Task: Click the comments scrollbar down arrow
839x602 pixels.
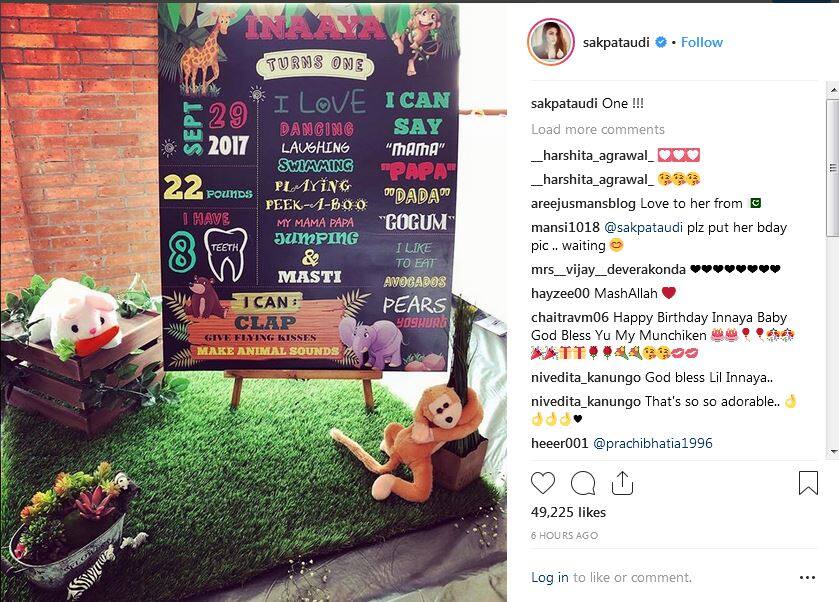Action: coord(833,452)
